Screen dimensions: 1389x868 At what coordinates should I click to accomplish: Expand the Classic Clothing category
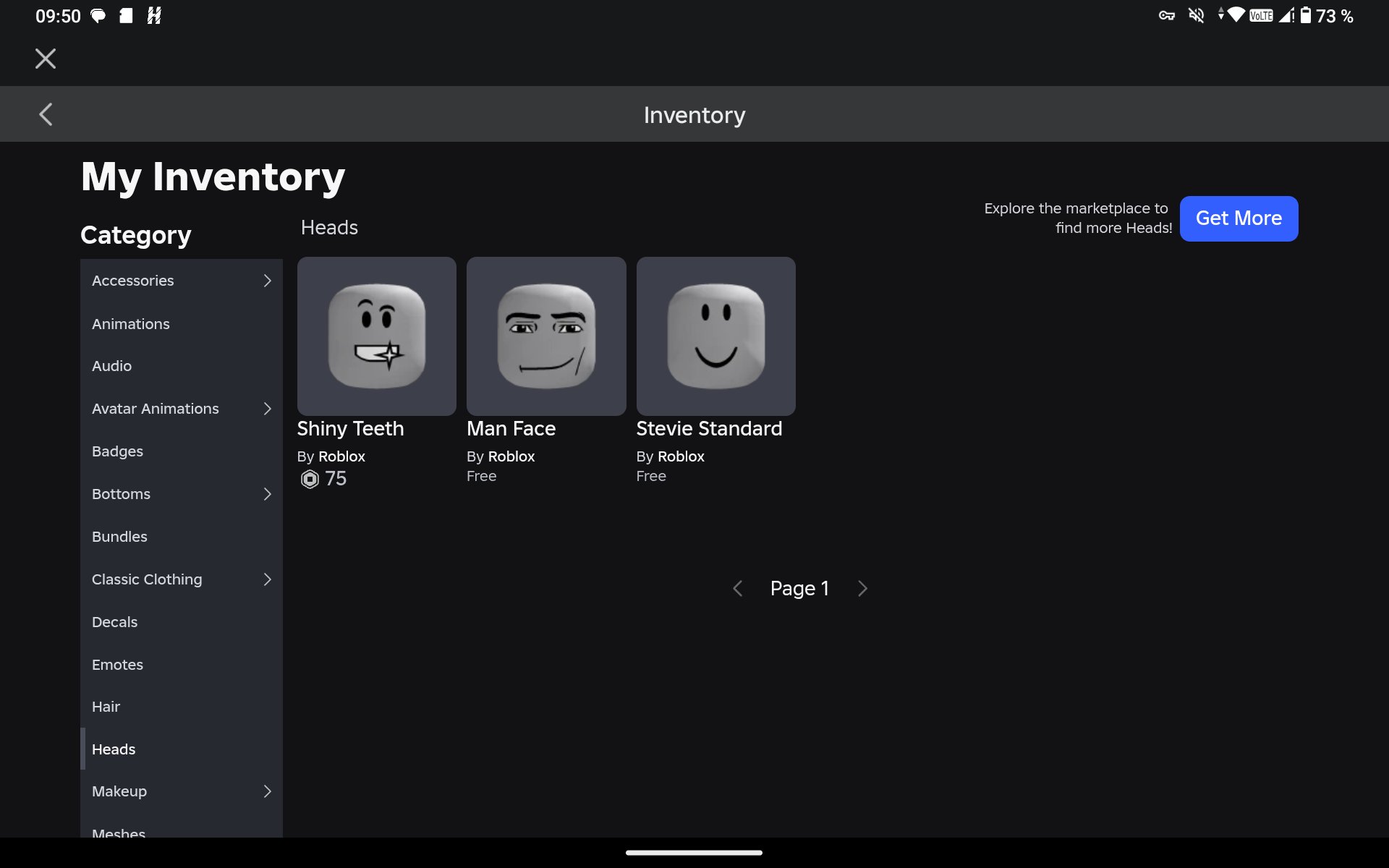[182, 579]
